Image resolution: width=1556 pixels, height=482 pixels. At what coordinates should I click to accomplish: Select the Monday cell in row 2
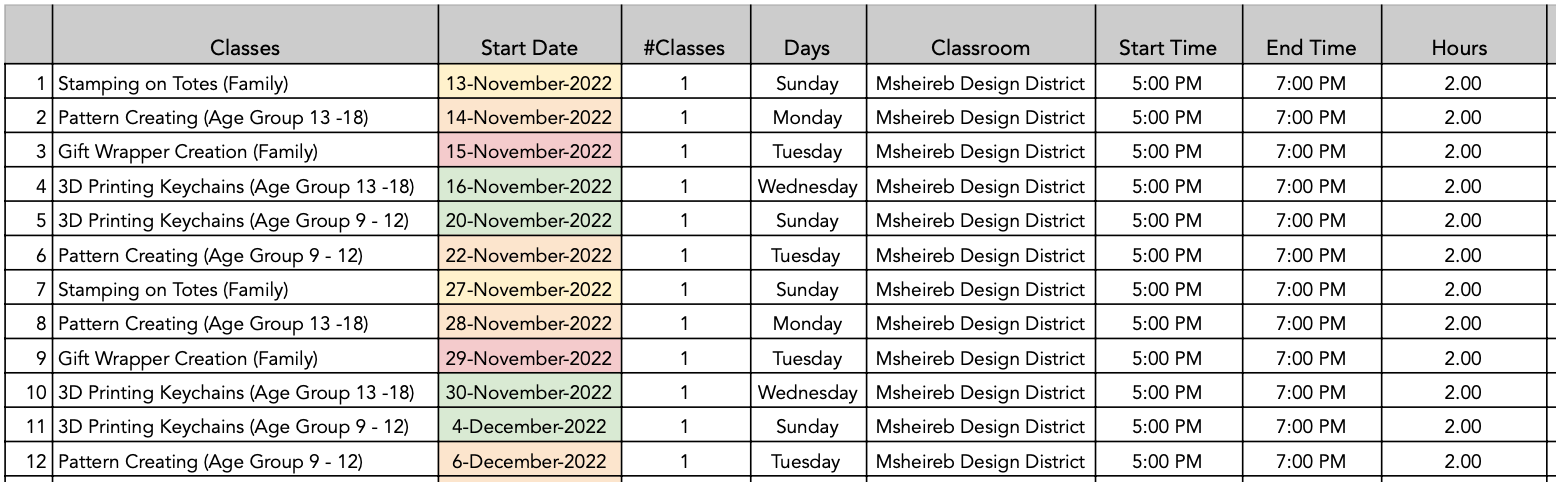807,118
